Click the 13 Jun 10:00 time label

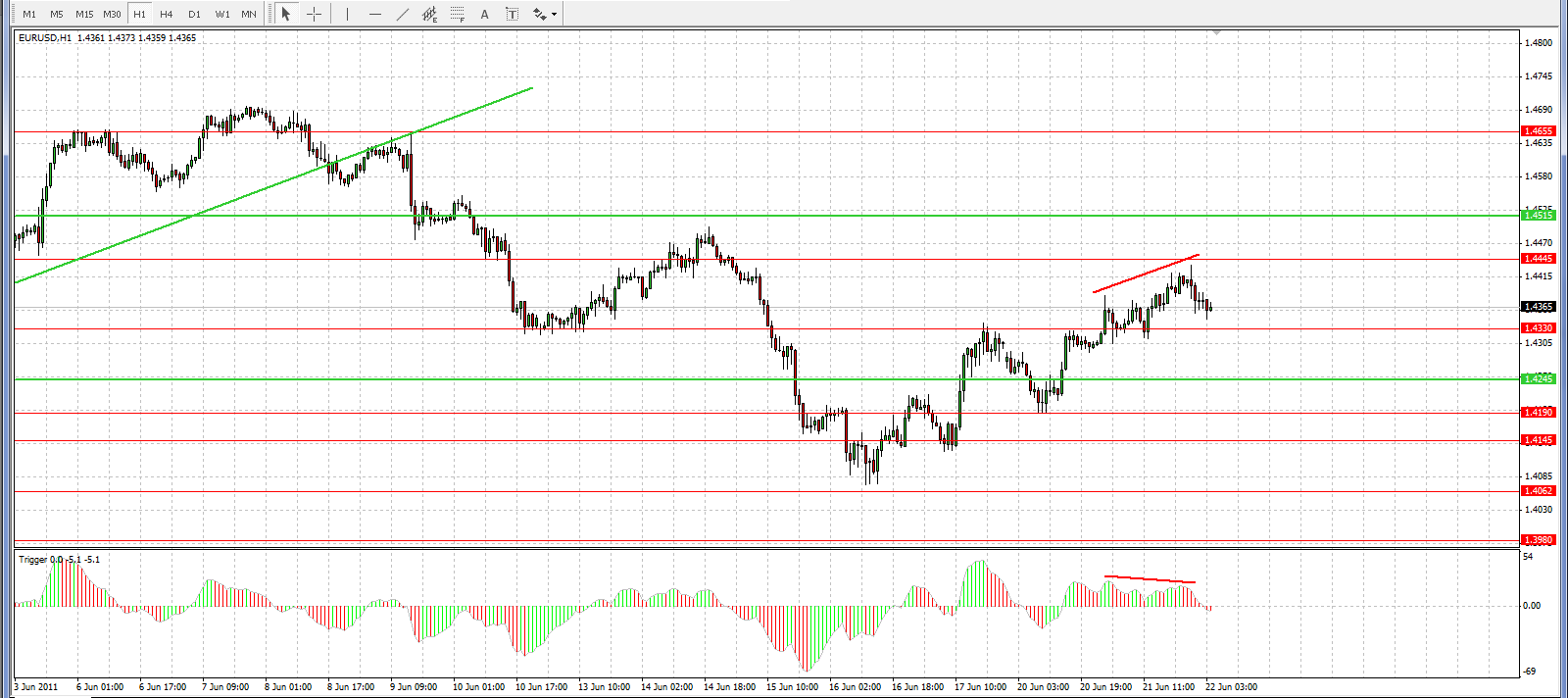(x=604, y=687)
